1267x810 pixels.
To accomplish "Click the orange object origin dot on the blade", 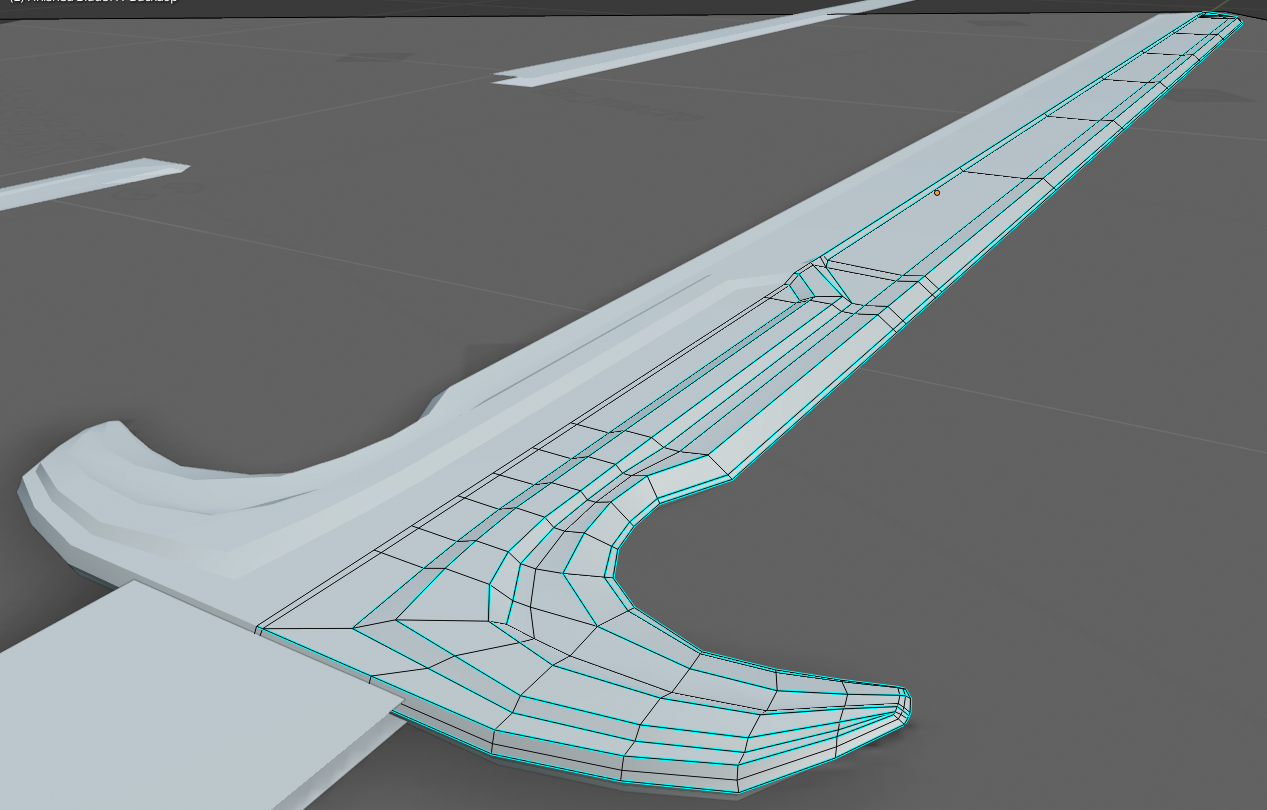I will pos(937,193).
